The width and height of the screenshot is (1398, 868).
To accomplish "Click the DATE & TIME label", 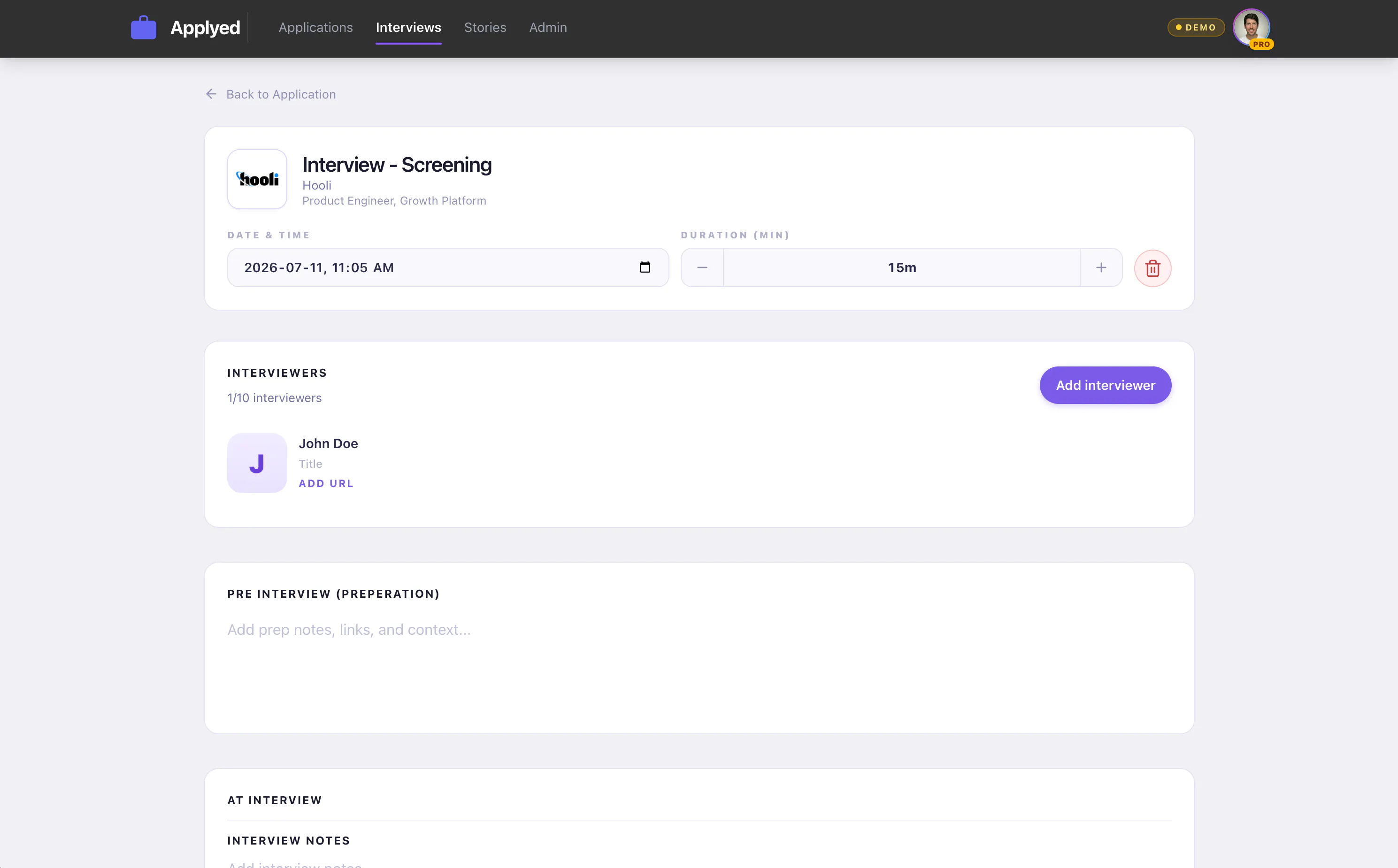I will point(269,236).
